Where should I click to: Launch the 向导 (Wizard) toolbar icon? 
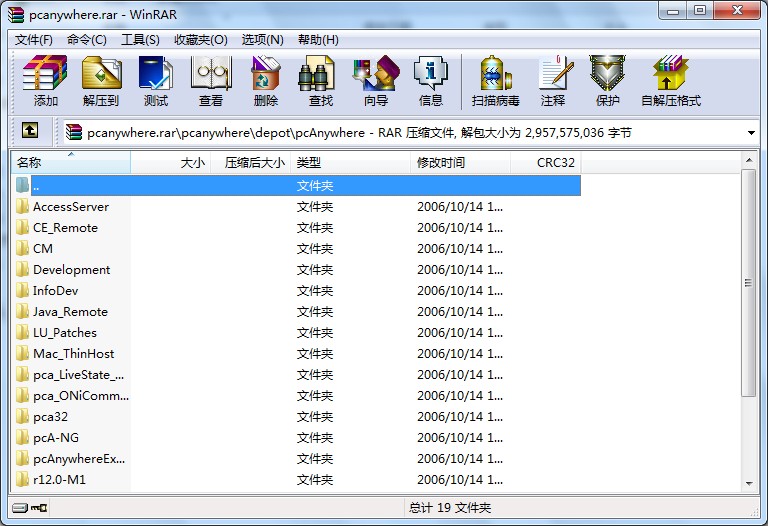(x=376, y=73)
